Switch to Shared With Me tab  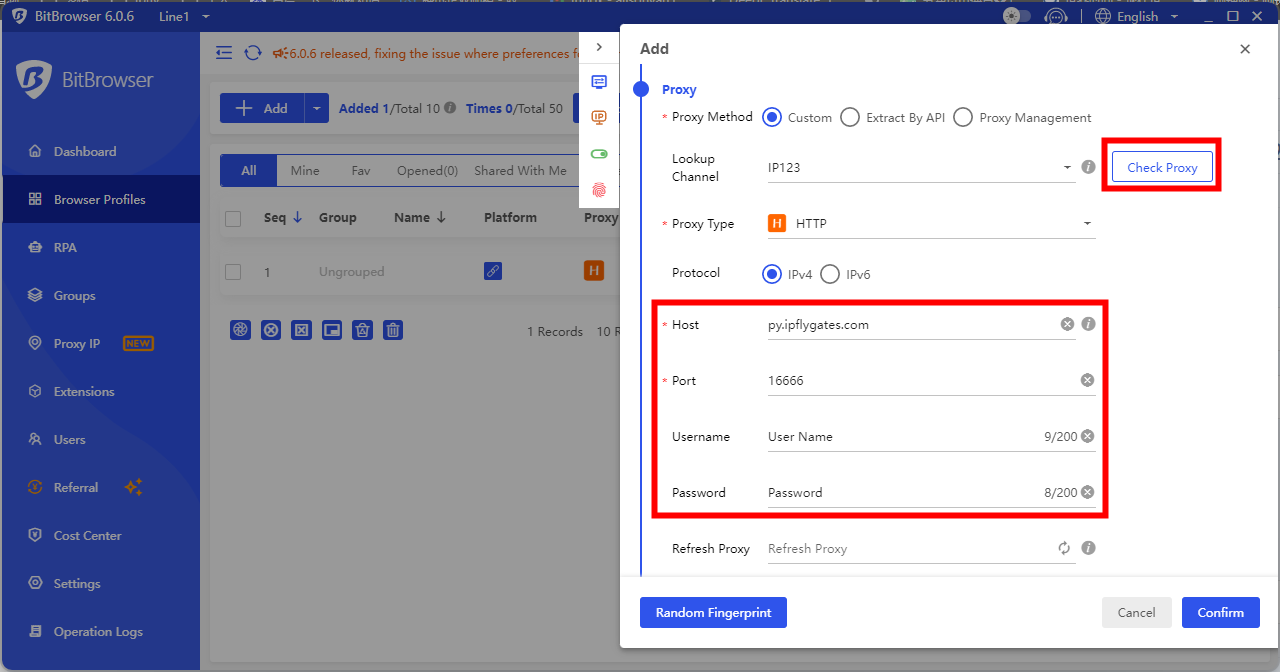[520, 171]
